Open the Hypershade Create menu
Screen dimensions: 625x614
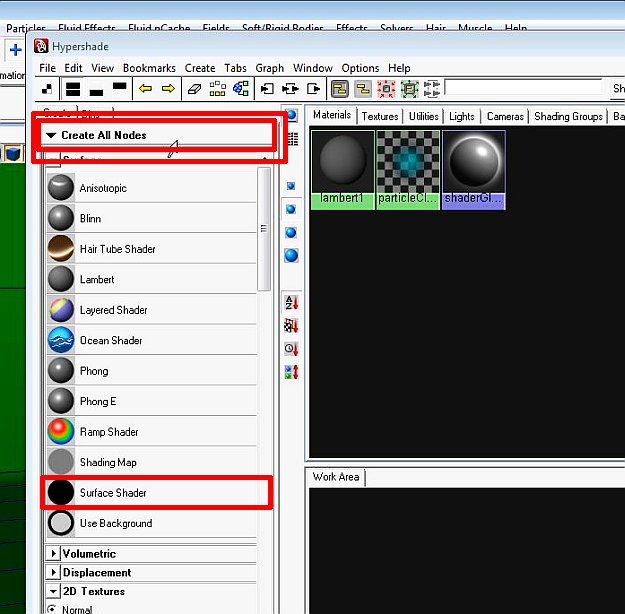200,68
